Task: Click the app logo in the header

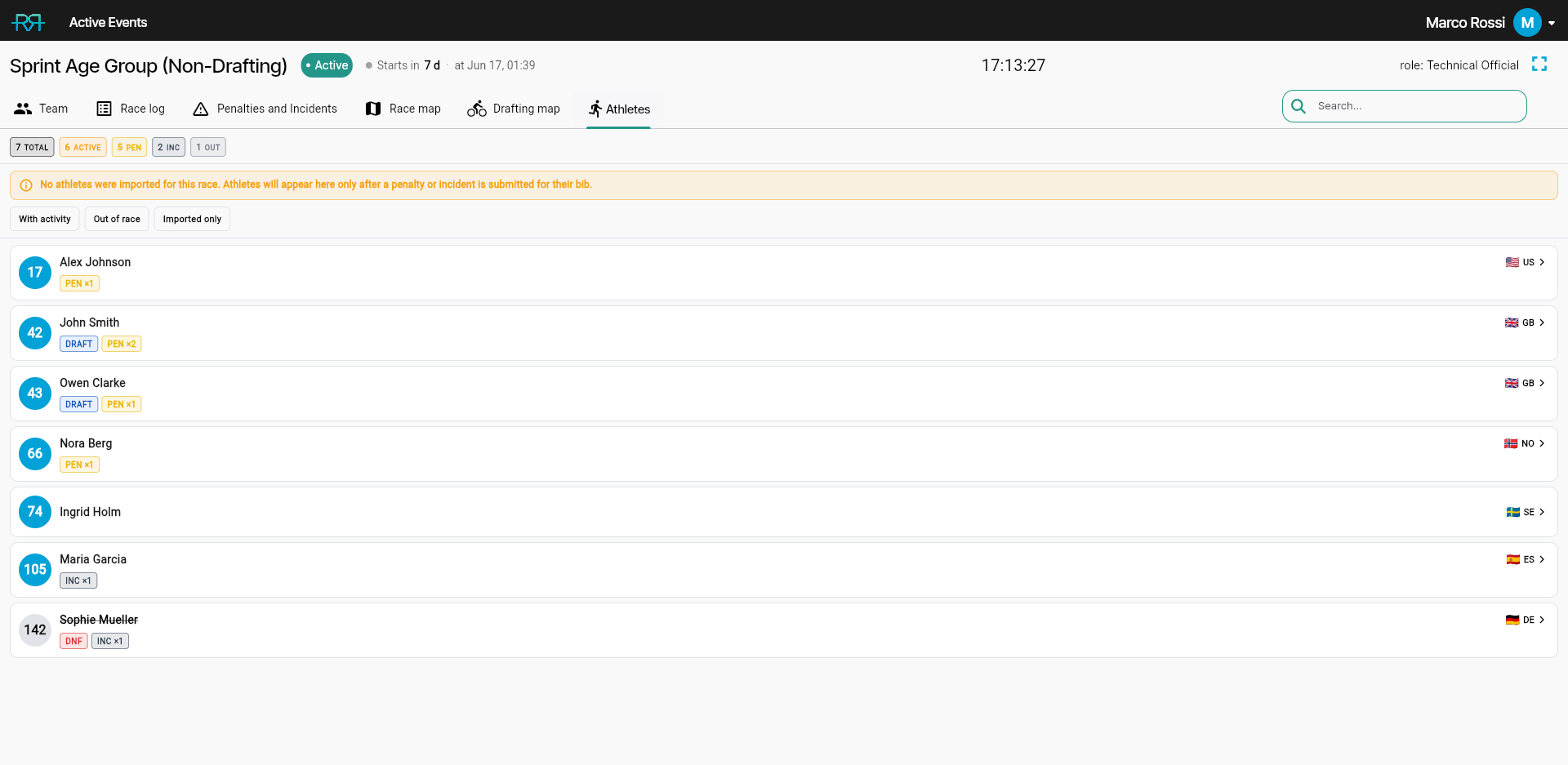Action: (x=28, y=22)
